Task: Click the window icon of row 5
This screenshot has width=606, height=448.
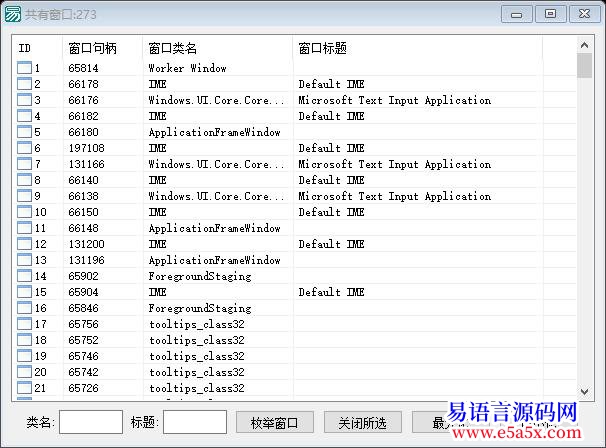Action: coord(24,132)
